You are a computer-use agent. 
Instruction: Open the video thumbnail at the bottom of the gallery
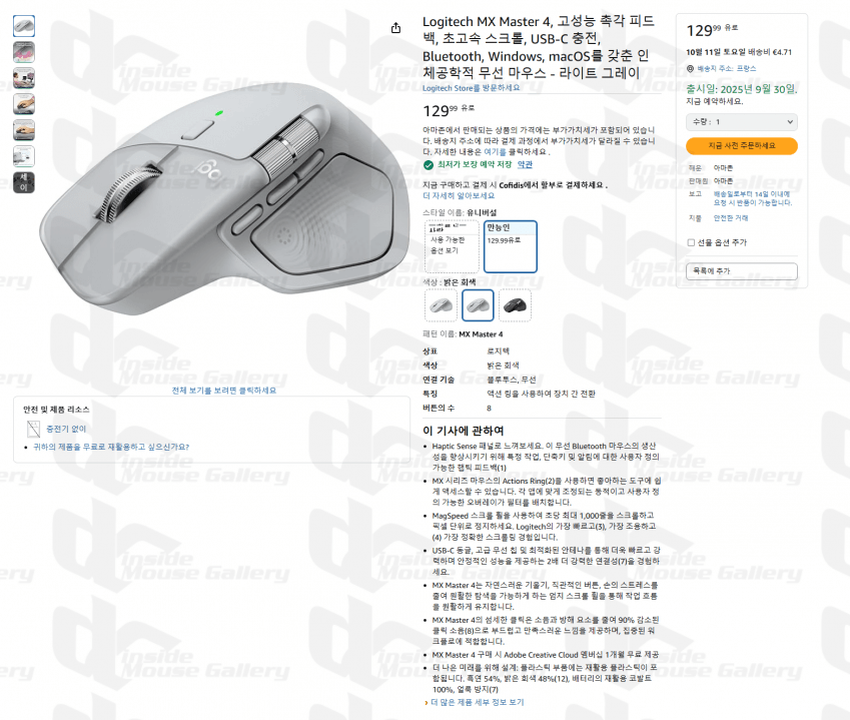(x=24, y=182)
